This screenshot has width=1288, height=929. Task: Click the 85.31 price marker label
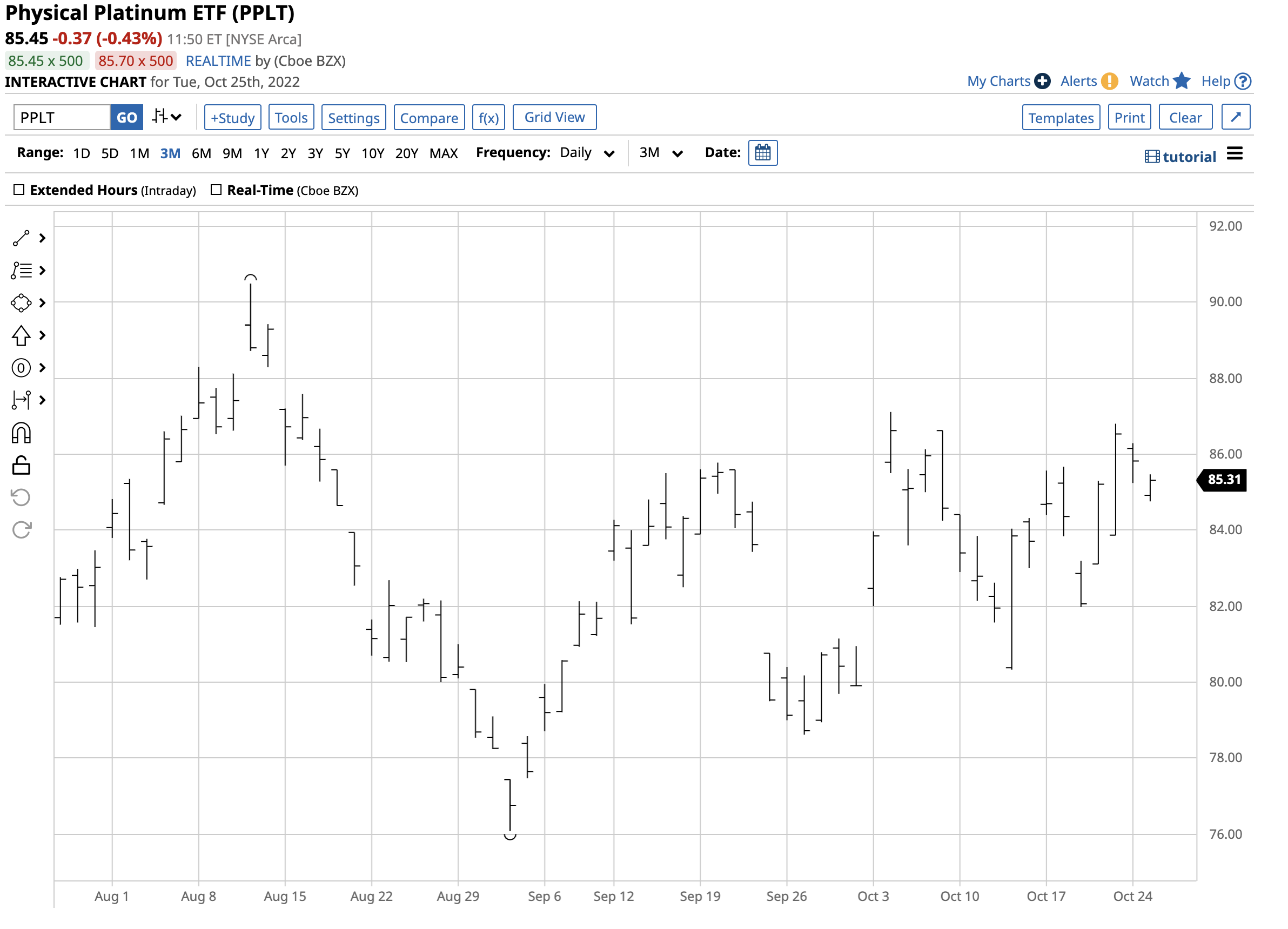pyautogui.click(x=1225, y=480)
